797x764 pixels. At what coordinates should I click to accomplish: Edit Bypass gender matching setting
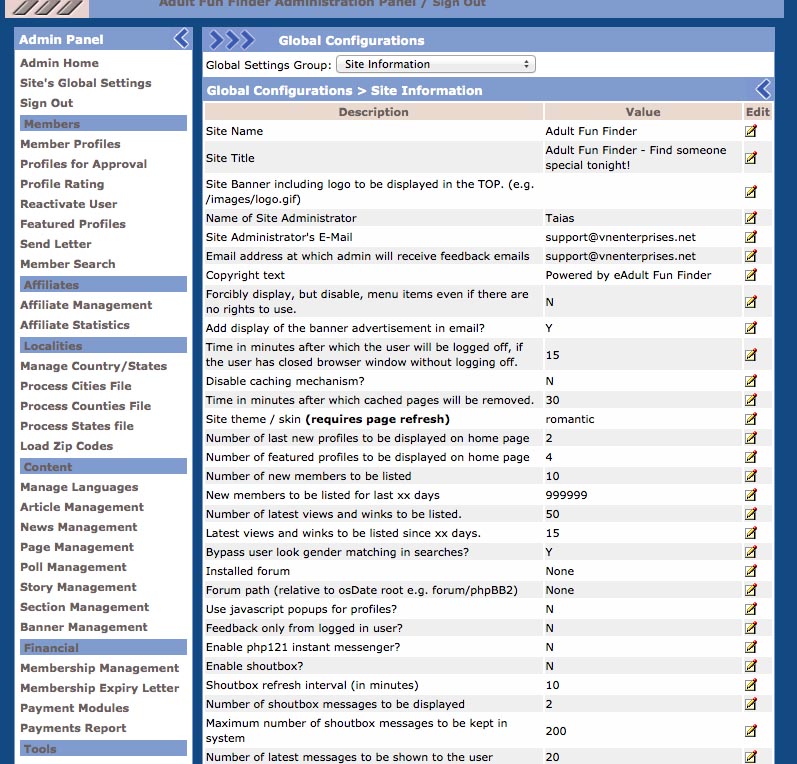pyautogui.click(x=751, y=552)
